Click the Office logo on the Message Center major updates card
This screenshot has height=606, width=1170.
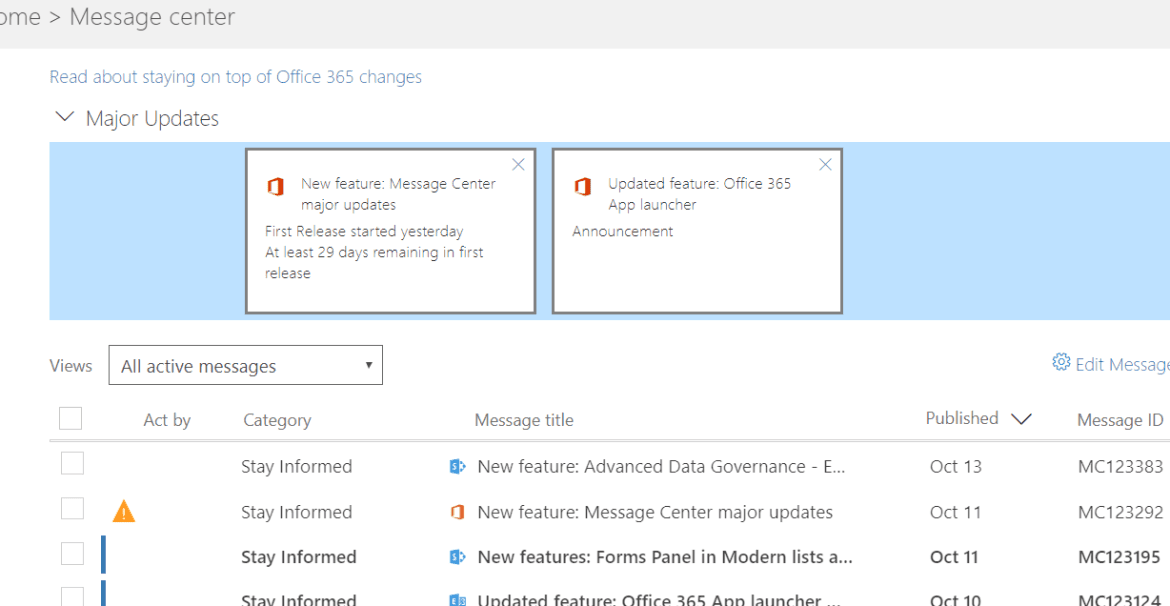point(277,185)
